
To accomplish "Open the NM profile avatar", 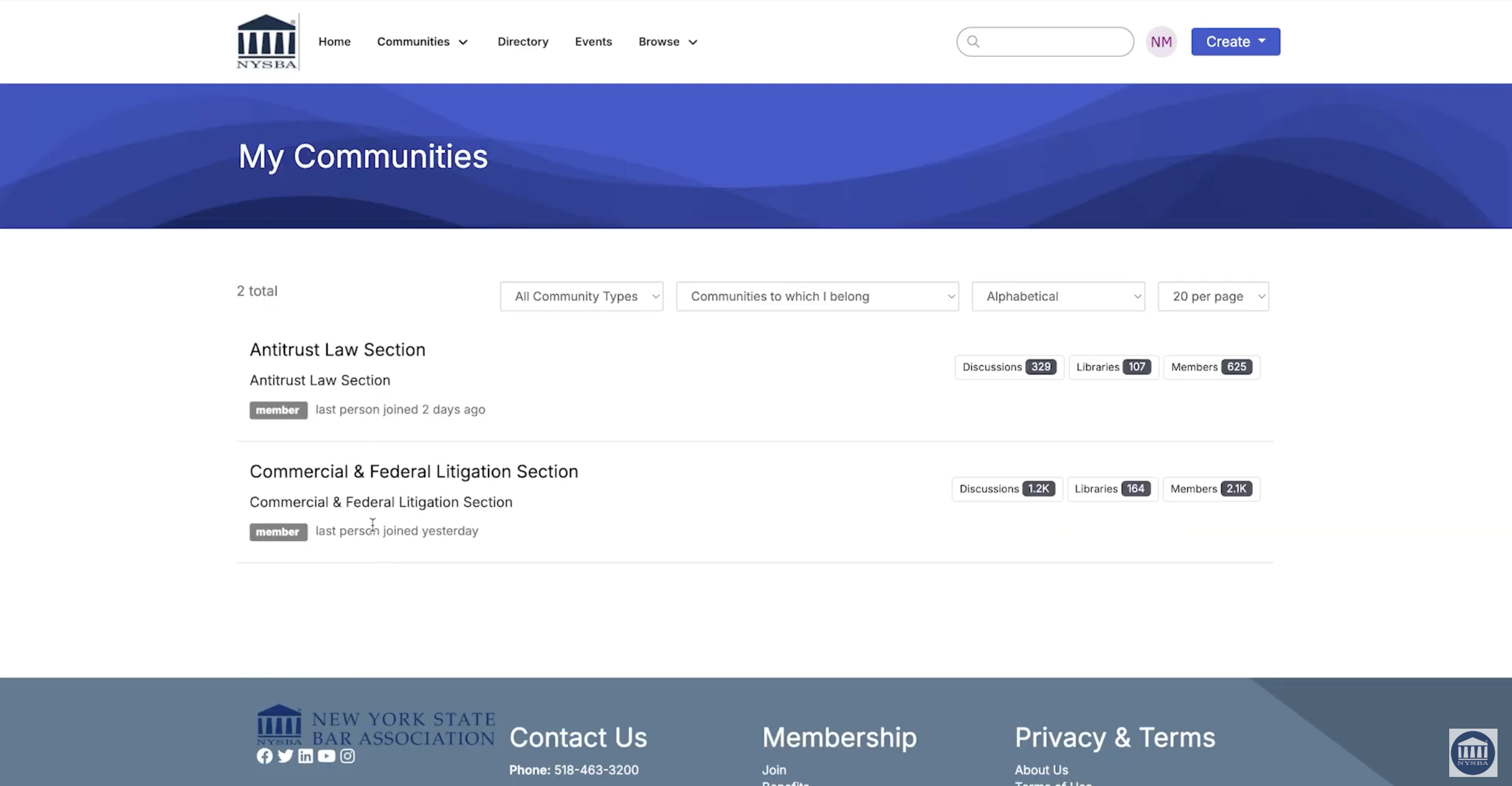I will coord(1161,41).
